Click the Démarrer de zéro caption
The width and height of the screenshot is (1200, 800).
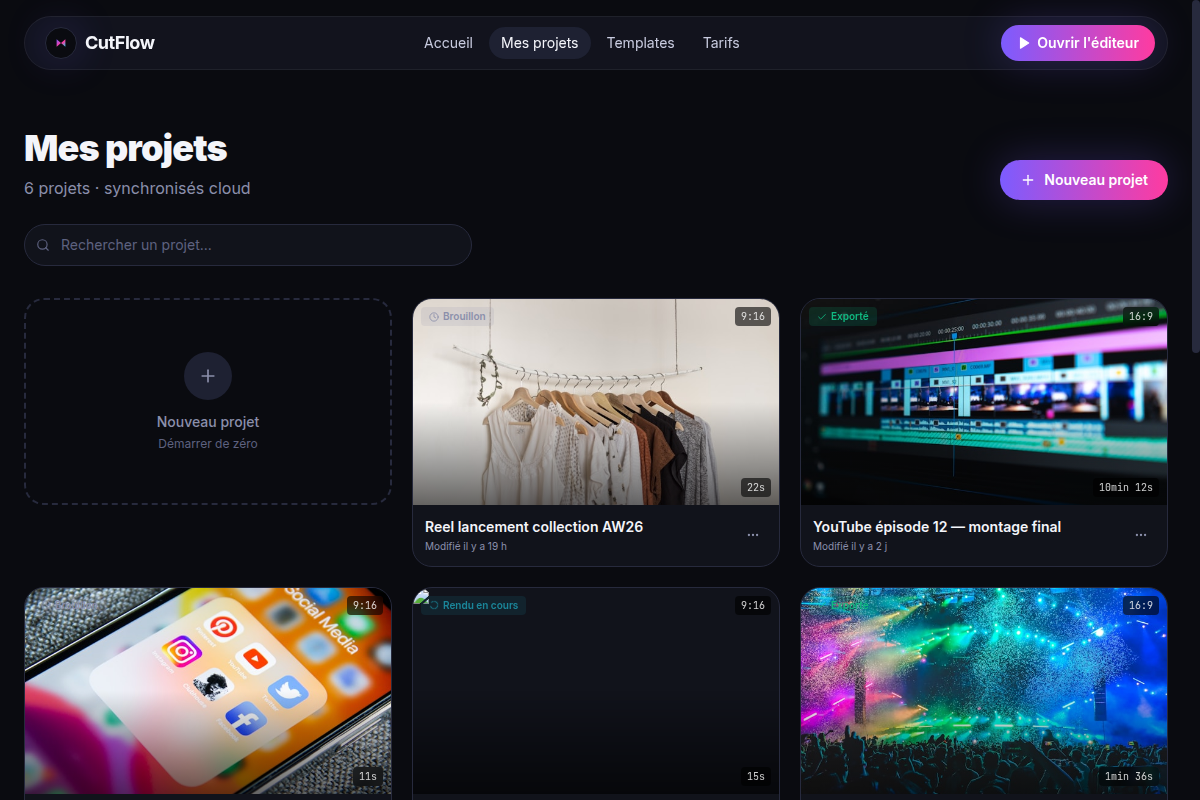pos(208,443)
